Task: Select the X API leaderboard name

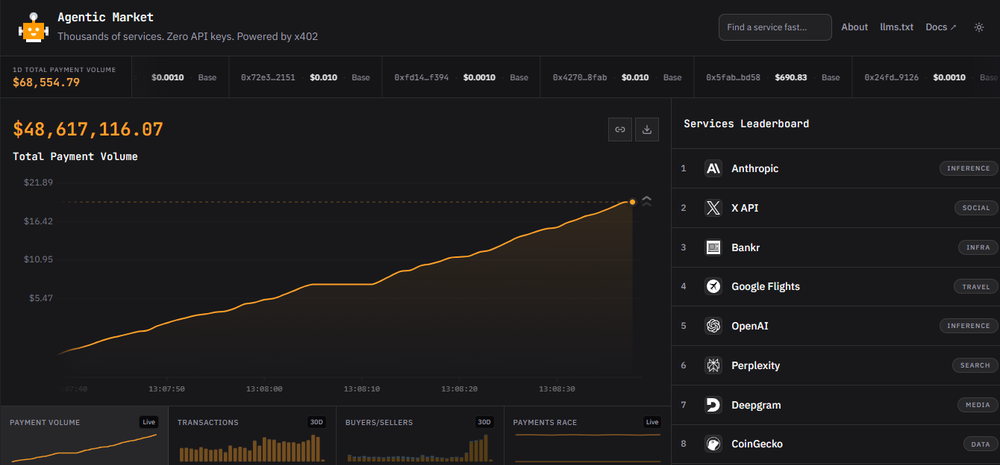Action: click(x=745, y=208)
